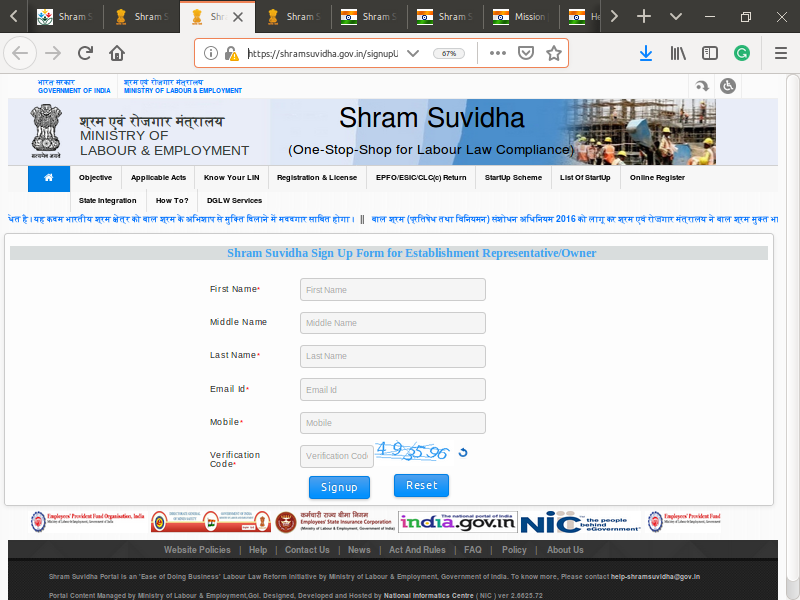Image resolution: width=800 pixels, height=600 pixels.
Task: Click the Downloads arrow in browser toolbar
Action: click(646, 54)
